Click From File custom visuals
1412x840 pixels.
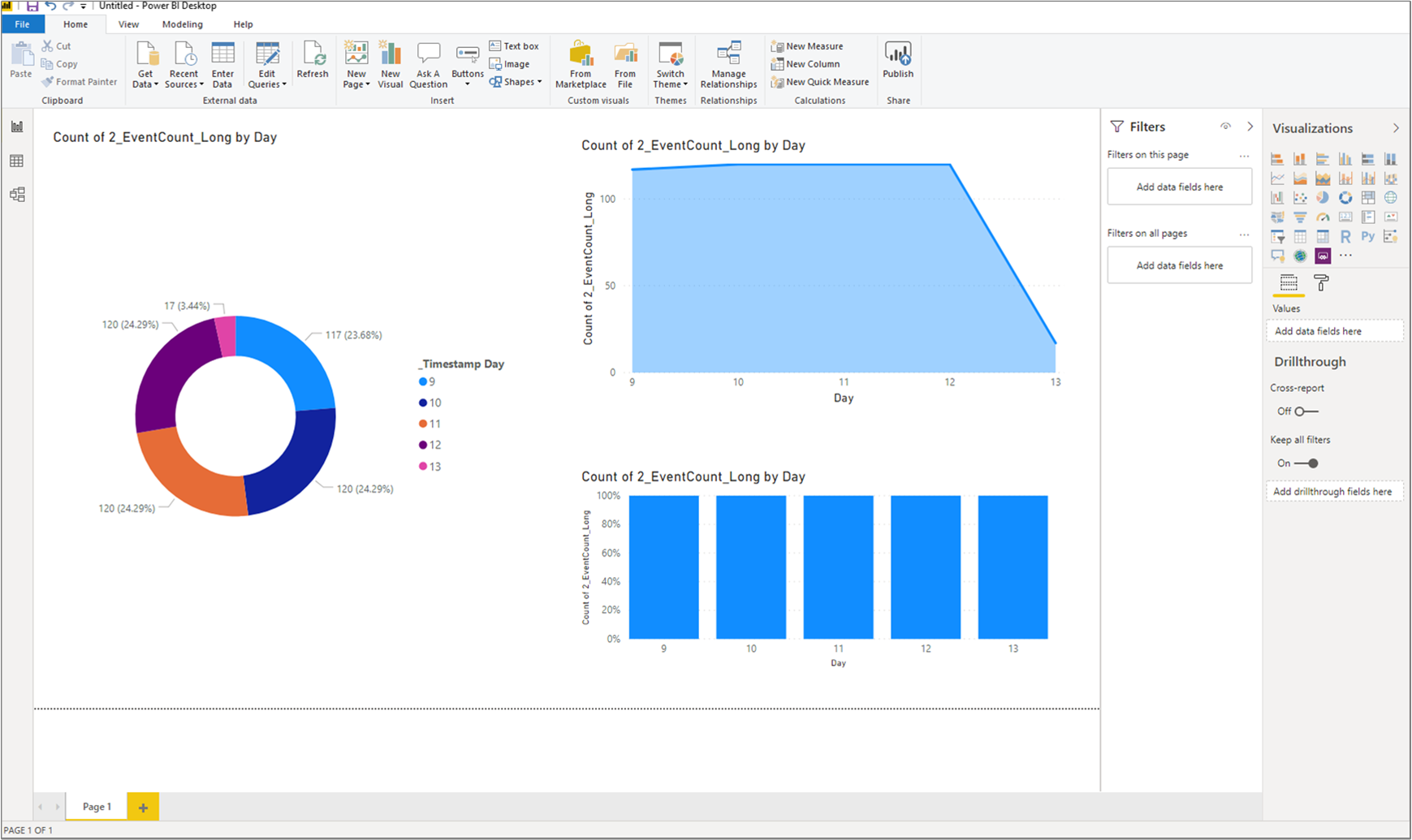[625, 65]
